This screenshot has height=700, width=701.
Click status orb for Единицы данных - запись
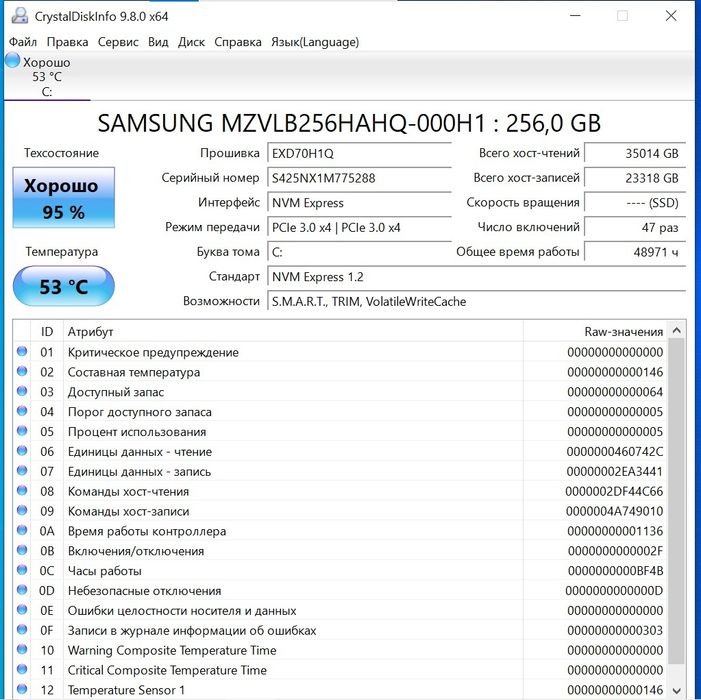[x=22, y=471]
